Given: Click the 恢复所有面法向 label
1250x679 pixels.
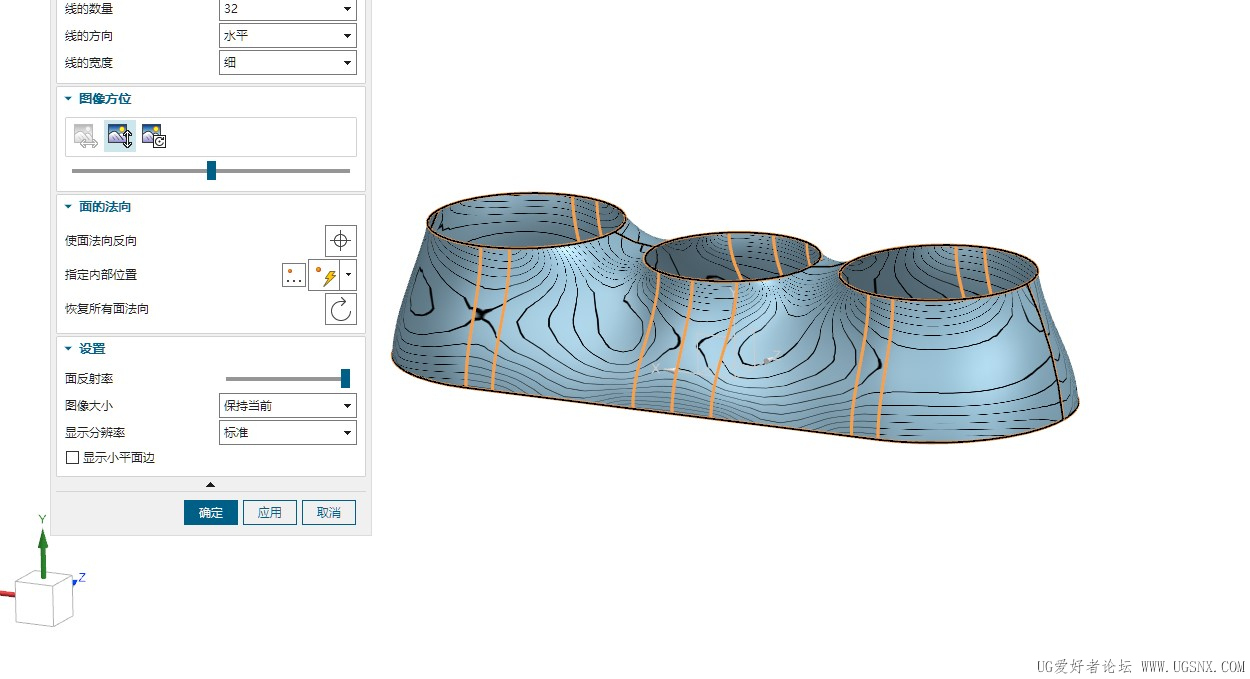Looking at the screenshot, I should (107, 309).
